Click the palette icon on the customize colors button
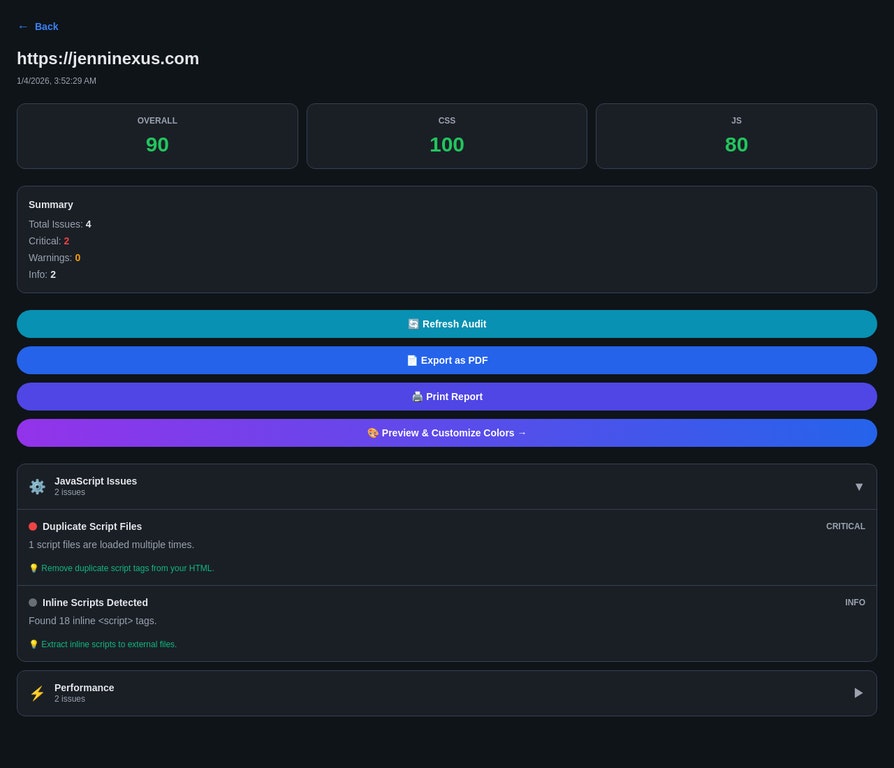Viewport: 894px width, 768px height. [x=372, y=432]
